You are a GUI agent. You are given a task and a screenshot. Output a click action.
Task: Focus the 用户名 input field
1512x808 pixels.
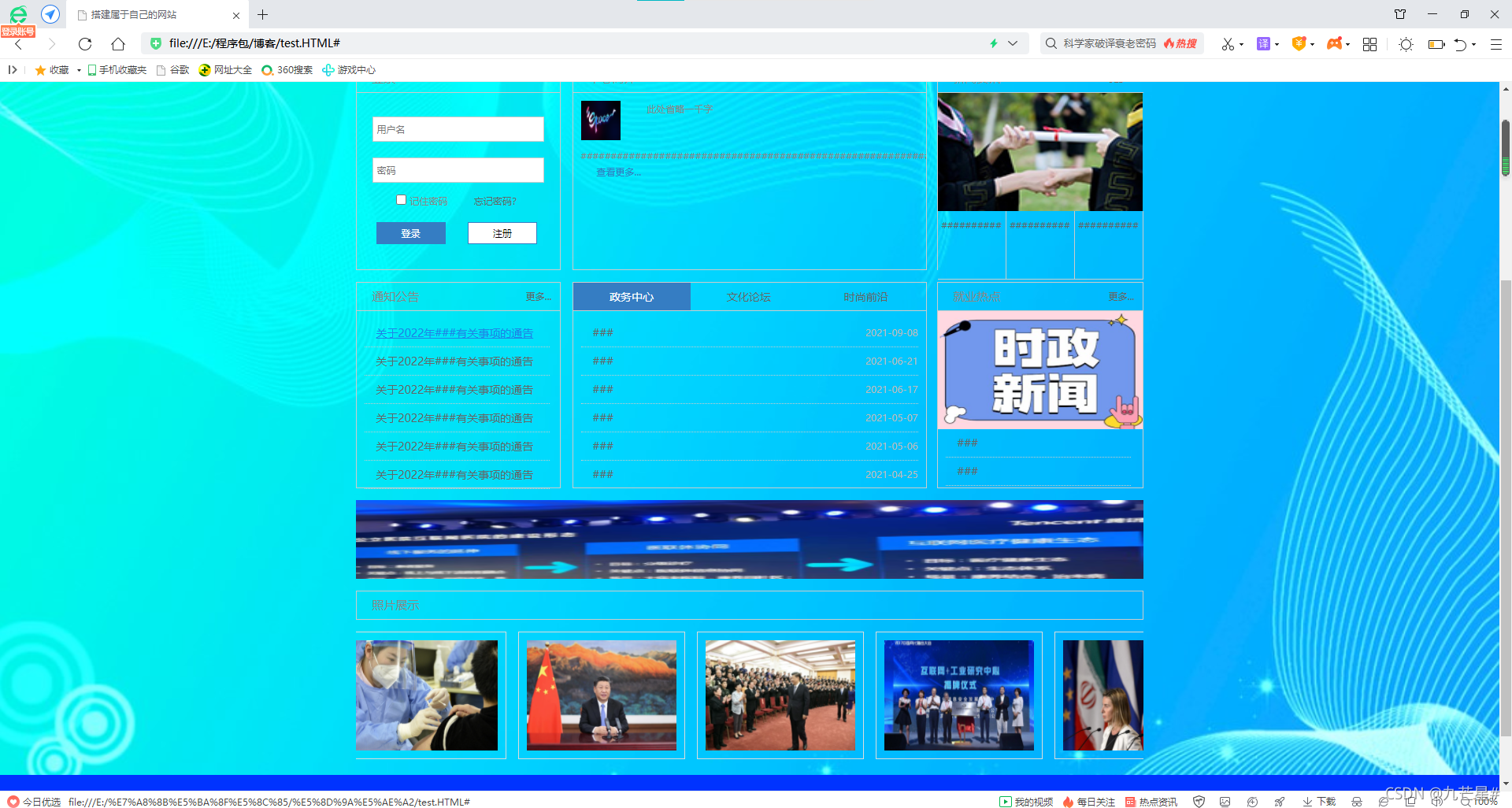[458, 129]
